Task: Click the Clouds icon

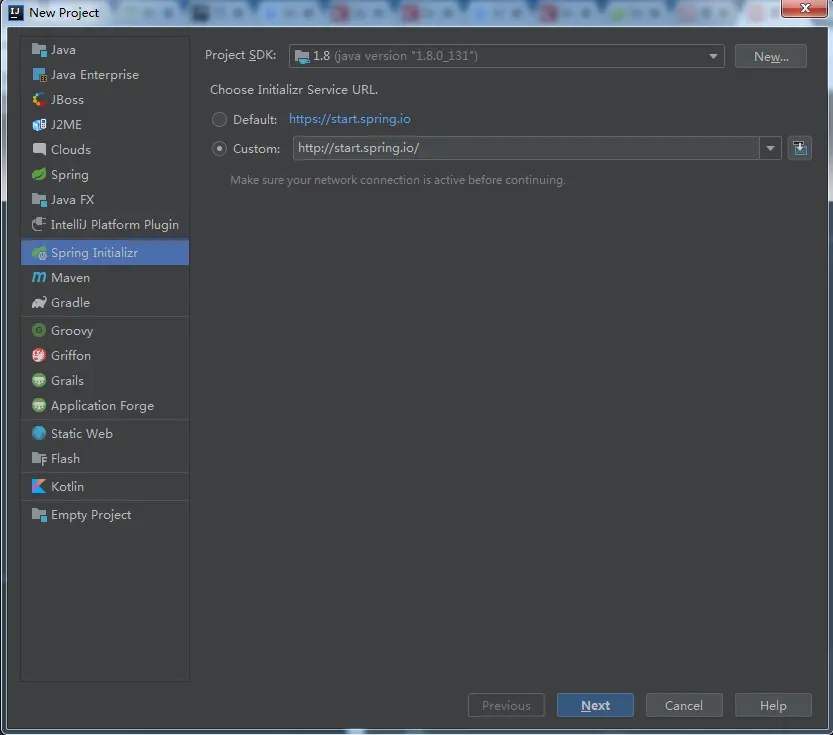Action: 39,149
